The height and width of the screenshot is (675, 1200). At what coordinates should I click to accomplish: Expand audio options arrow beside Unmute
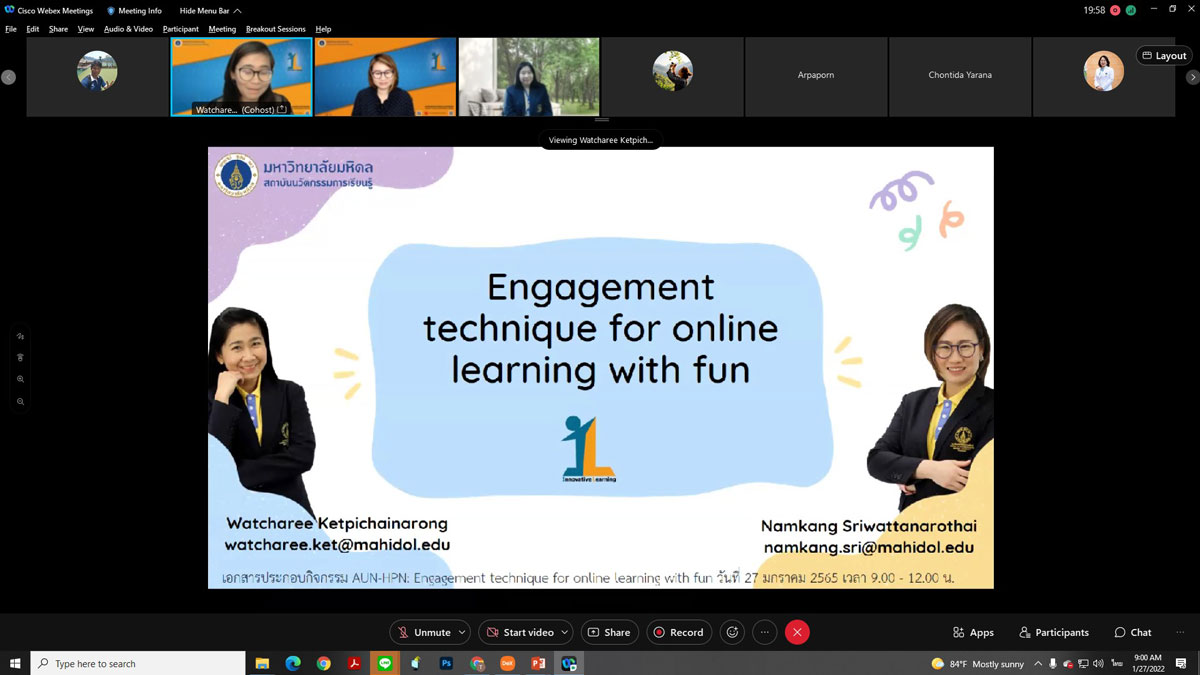[462, 632]
